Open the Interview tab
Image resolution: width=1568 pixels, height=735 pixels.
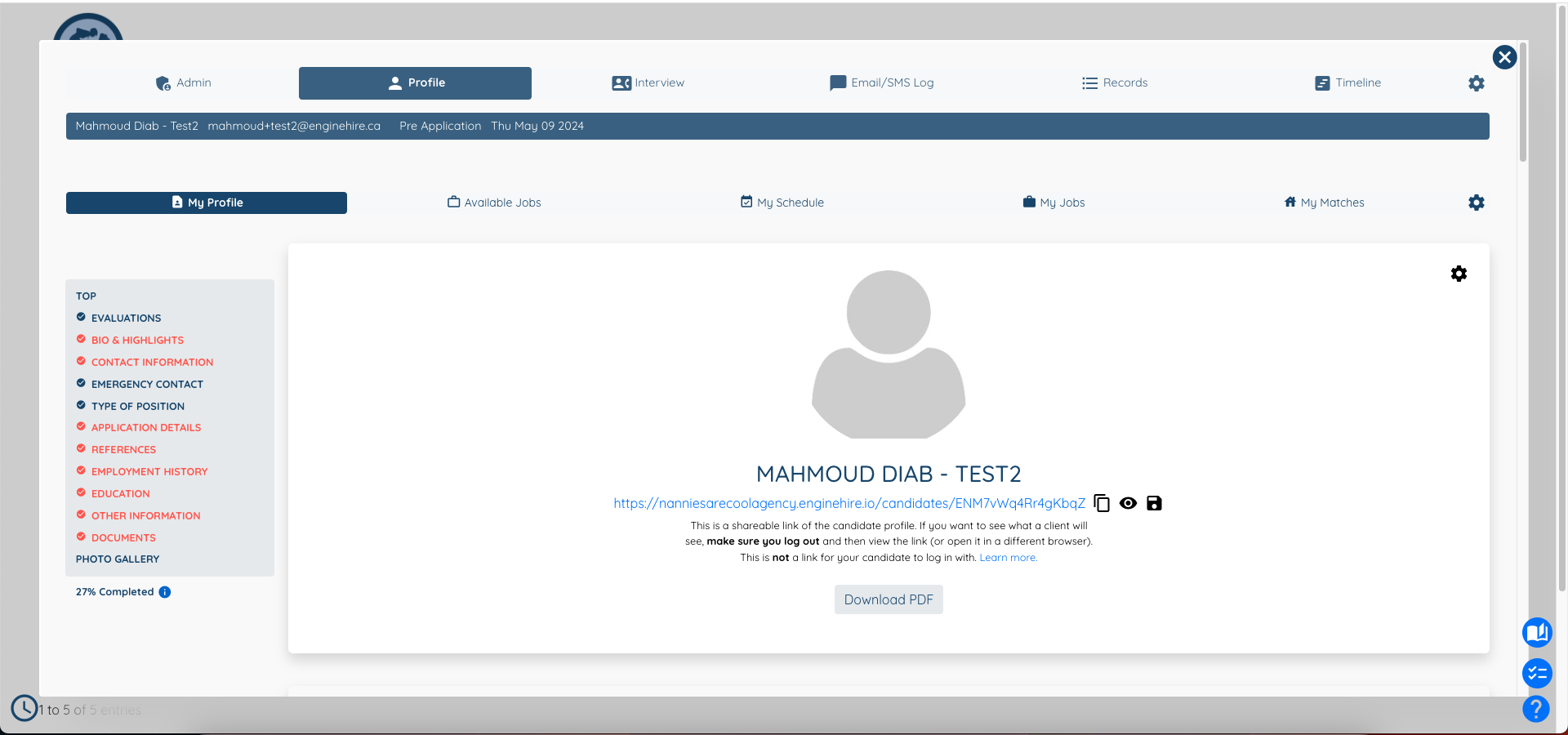click(x=648, y=82)
